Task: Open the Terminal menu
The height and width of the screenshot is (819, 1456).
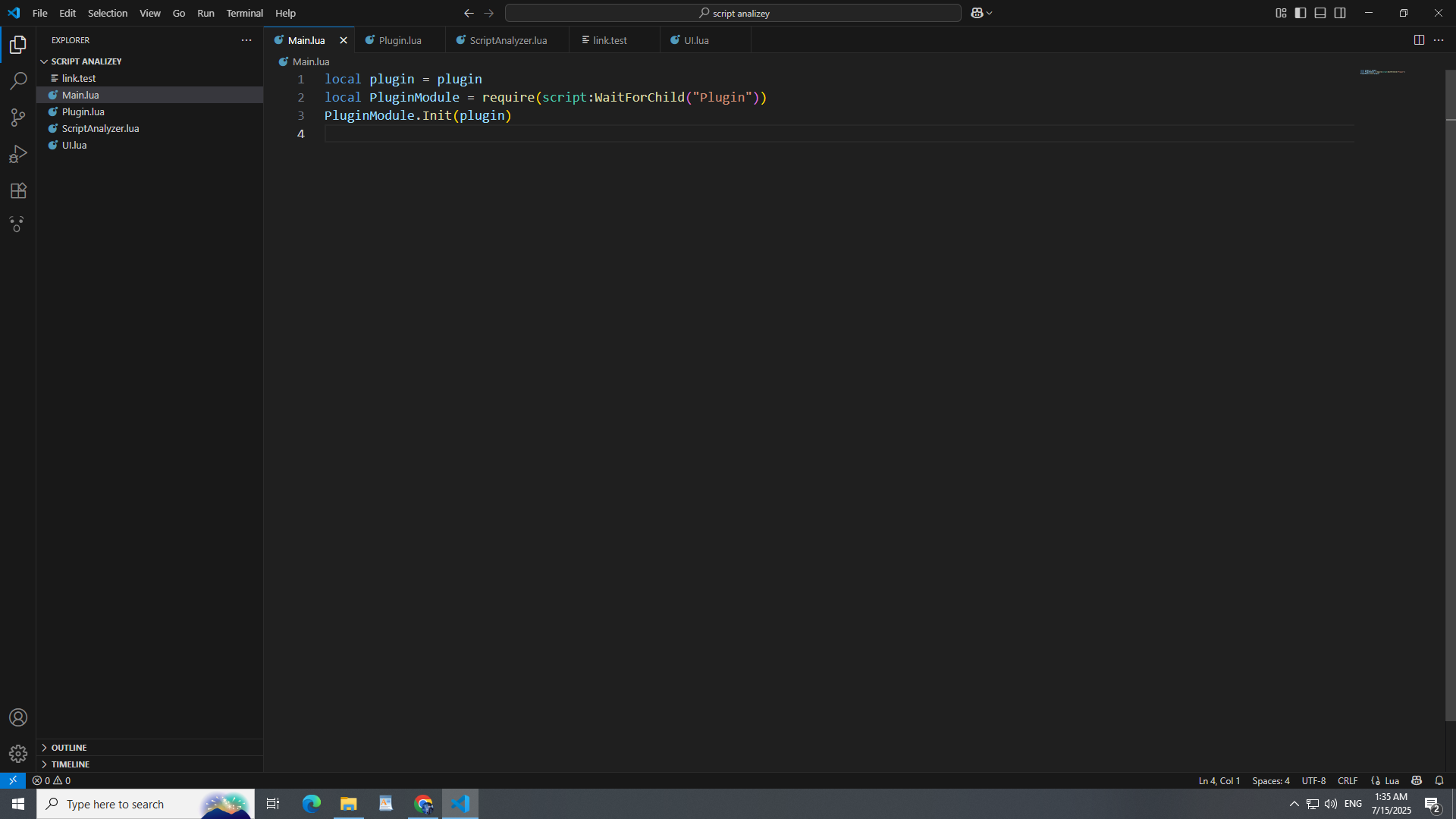Action: 244,13
